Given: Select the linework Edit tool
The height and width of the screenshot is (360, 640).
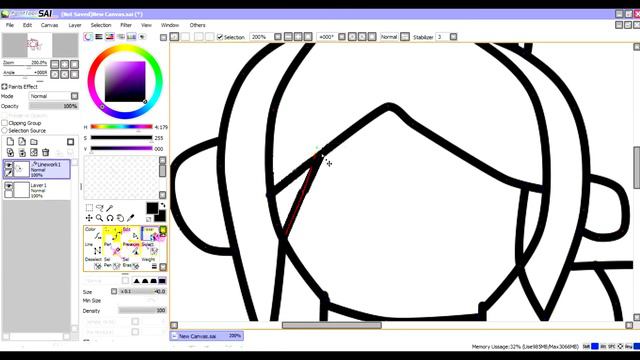Looking at the screenshot, I should coord(131,234).
